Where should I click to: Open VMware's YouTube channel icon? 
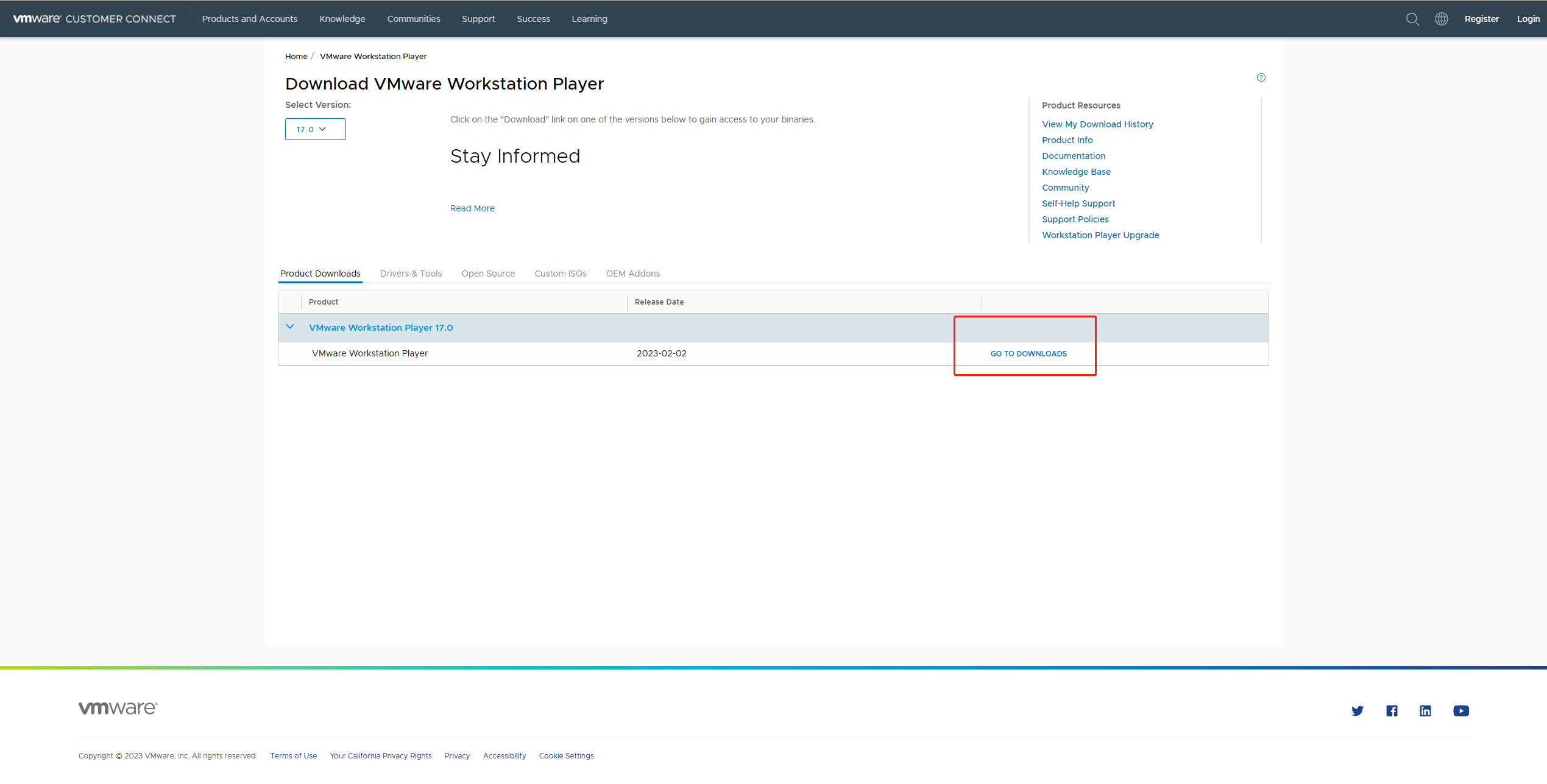(1461, 711)
